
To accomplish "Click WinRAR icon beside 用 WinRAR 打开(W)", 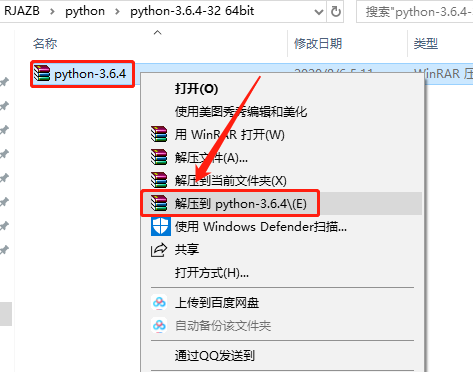I will (159, 134).
